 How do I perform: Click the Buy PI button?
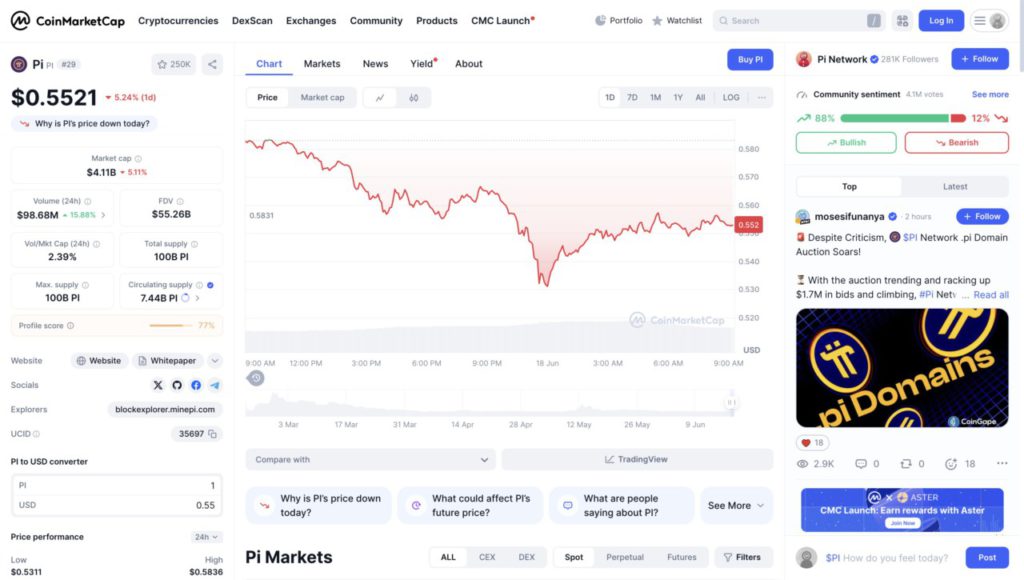coord(749,60)
